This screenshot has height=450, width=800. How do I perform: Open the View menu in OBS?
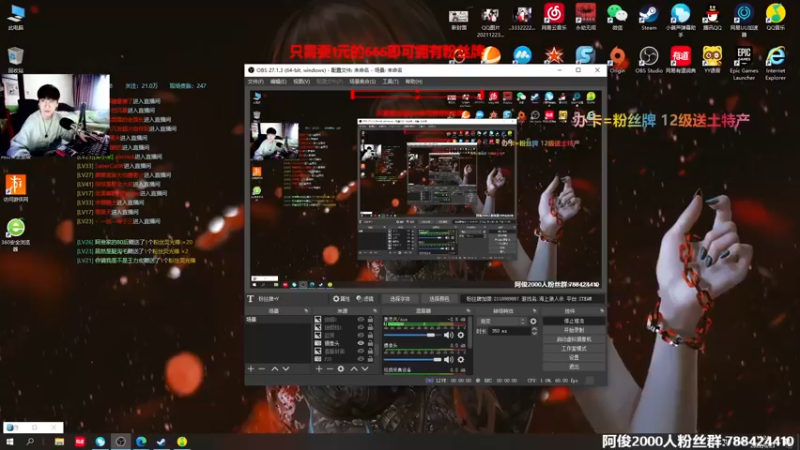(301, 82)
